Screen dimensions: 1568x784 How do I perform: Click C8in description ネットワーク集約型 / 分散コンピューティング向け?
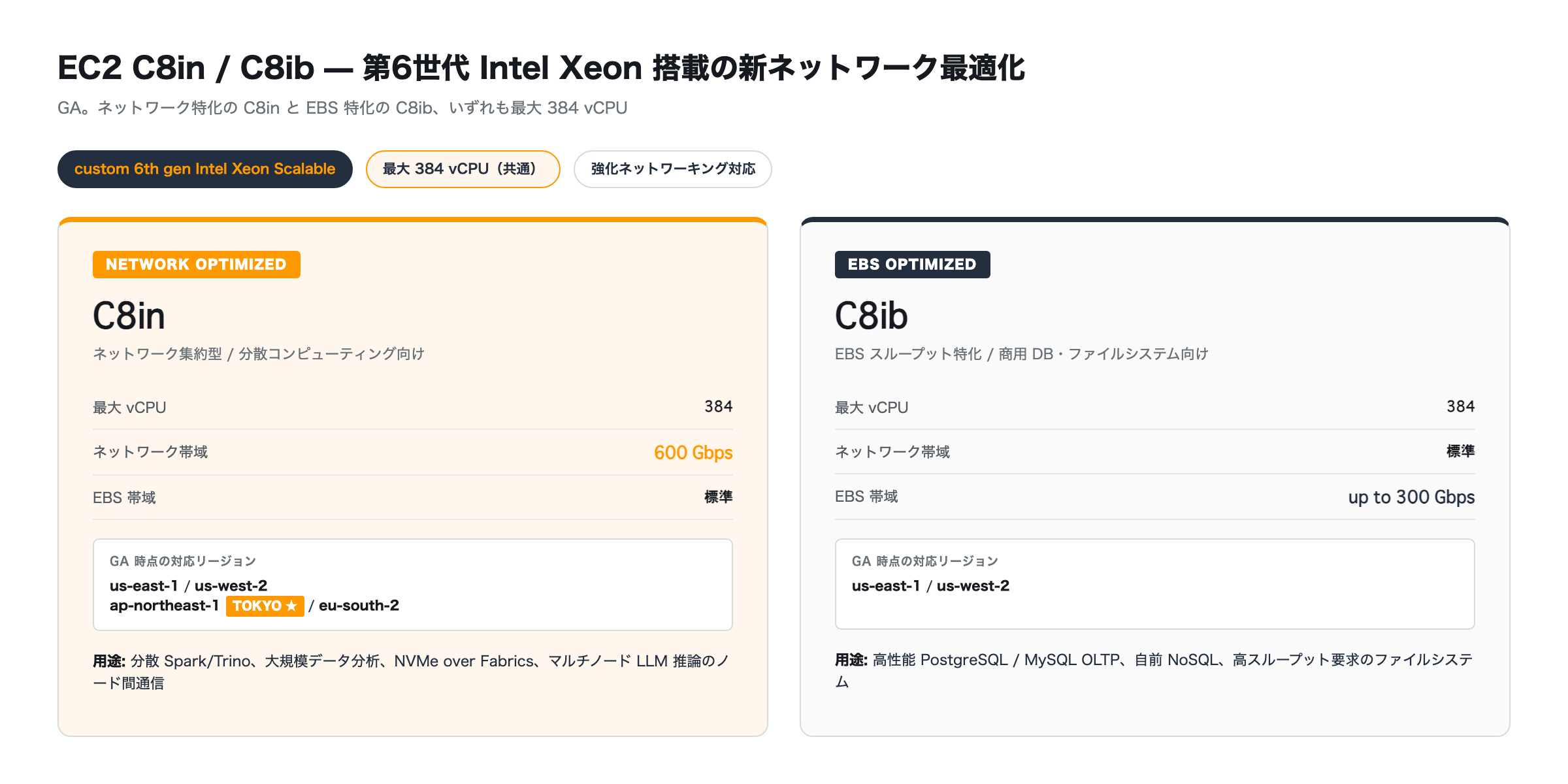click(259, 353)
